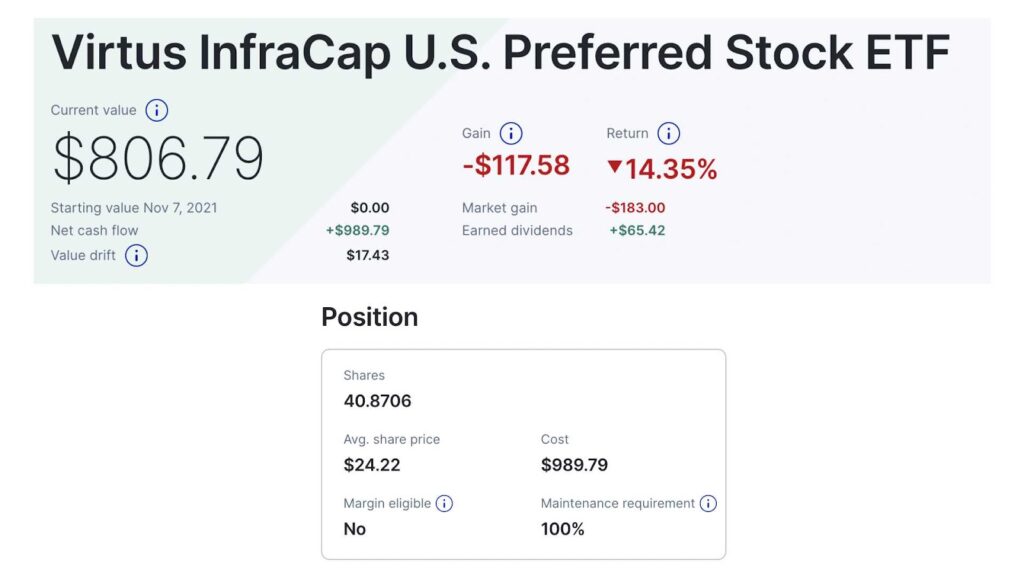Image resolution: width=1024 pixels, height=576 pixels.
Task: Click the info icon next to Return
Action: tap(669, 133)
